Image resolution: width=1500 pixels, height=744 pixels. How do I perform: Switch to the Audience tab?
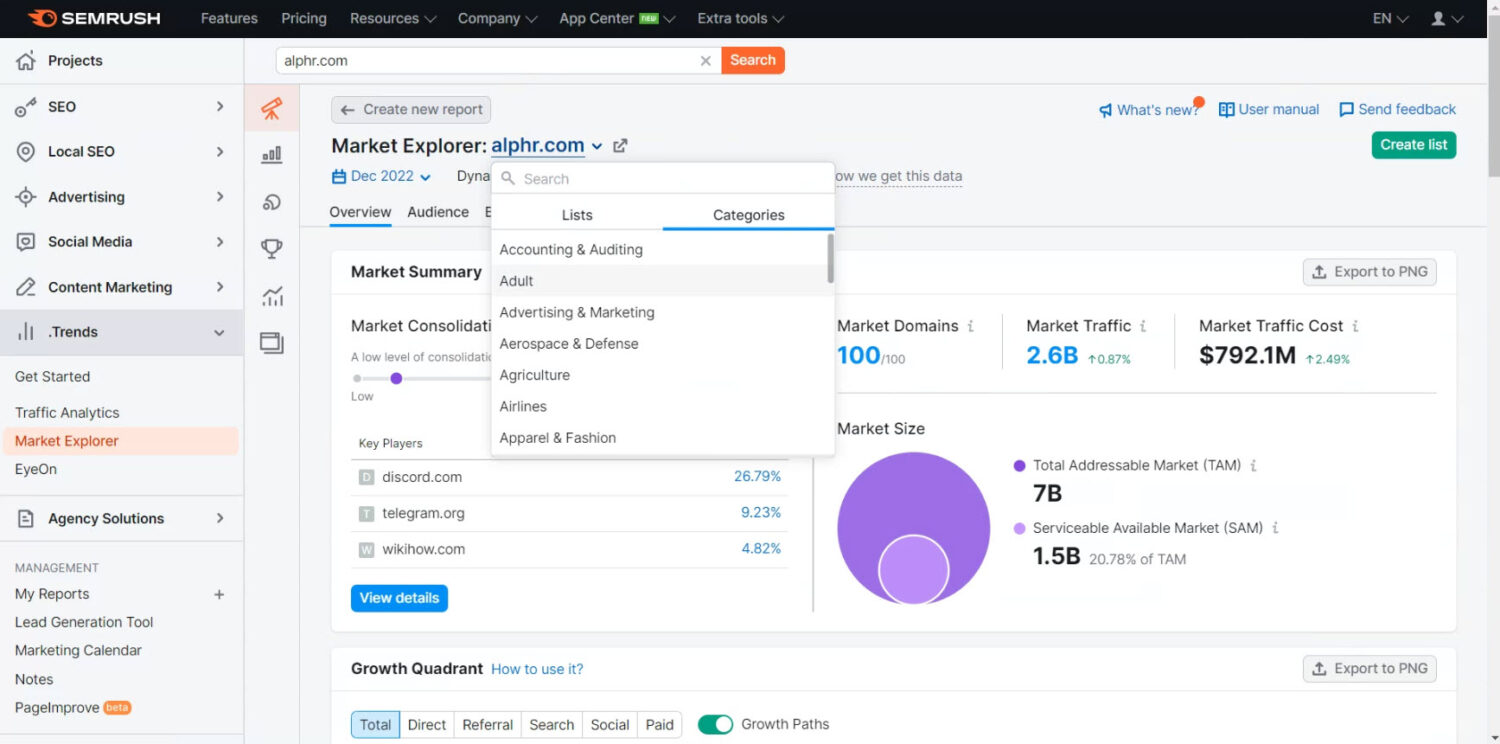[438, 212]
